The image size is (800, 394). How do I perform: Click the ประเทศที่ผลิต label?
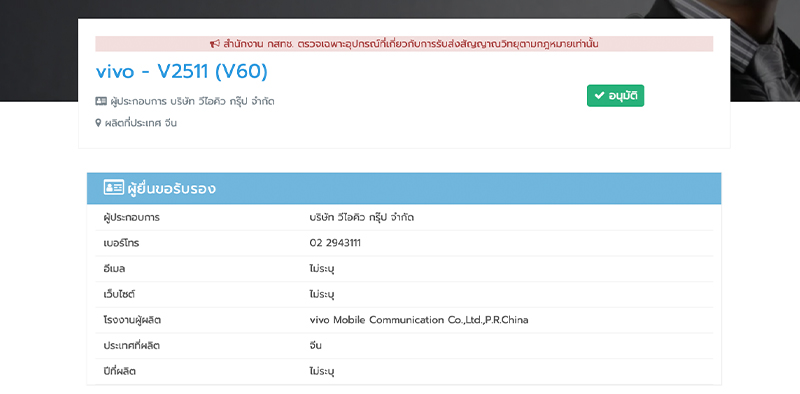pyautogui.click(x=132, y=346)
